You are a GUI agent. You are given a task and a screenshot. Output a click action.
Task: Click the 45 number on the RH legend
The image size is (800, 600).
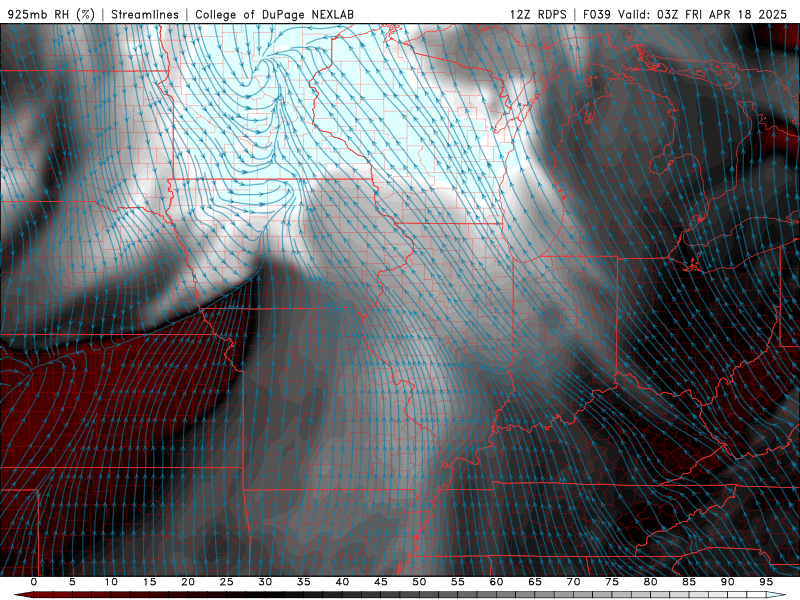click(381, 582)
